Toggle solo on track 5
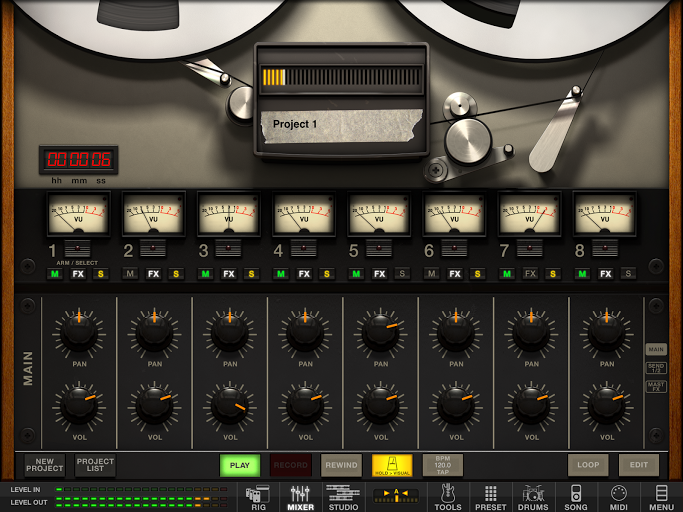The height and width of the screenshot is (512, 683). [402, 273]
